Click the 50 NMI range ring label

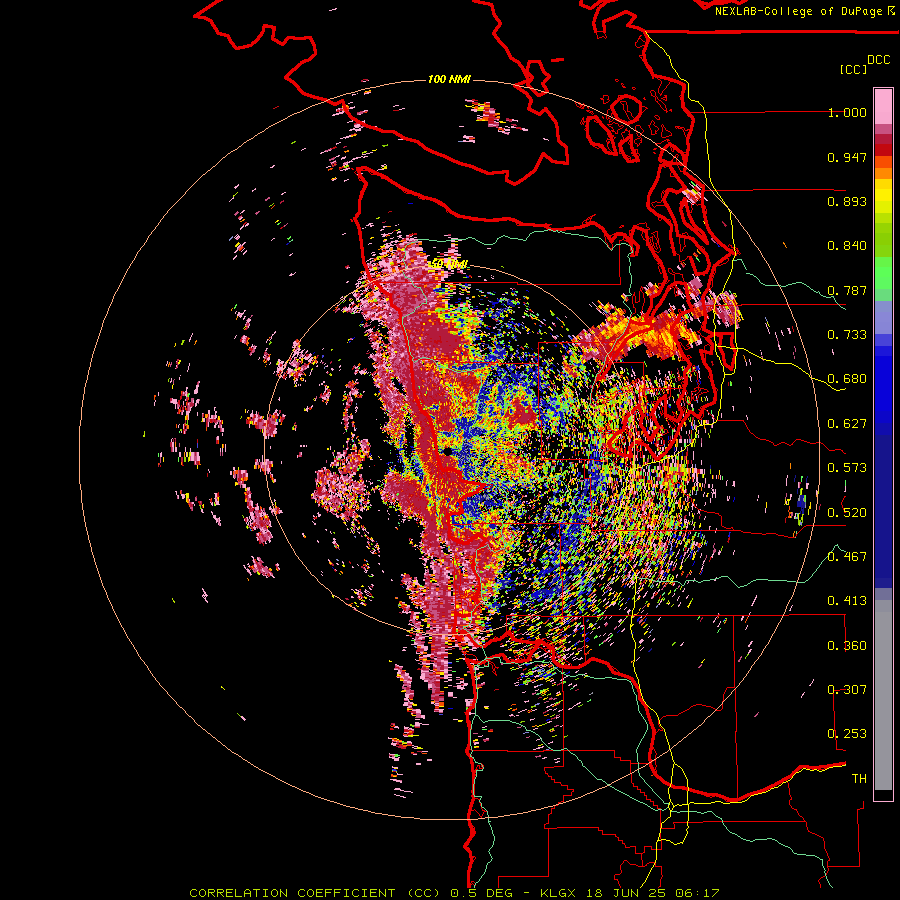tap(448, 264)
